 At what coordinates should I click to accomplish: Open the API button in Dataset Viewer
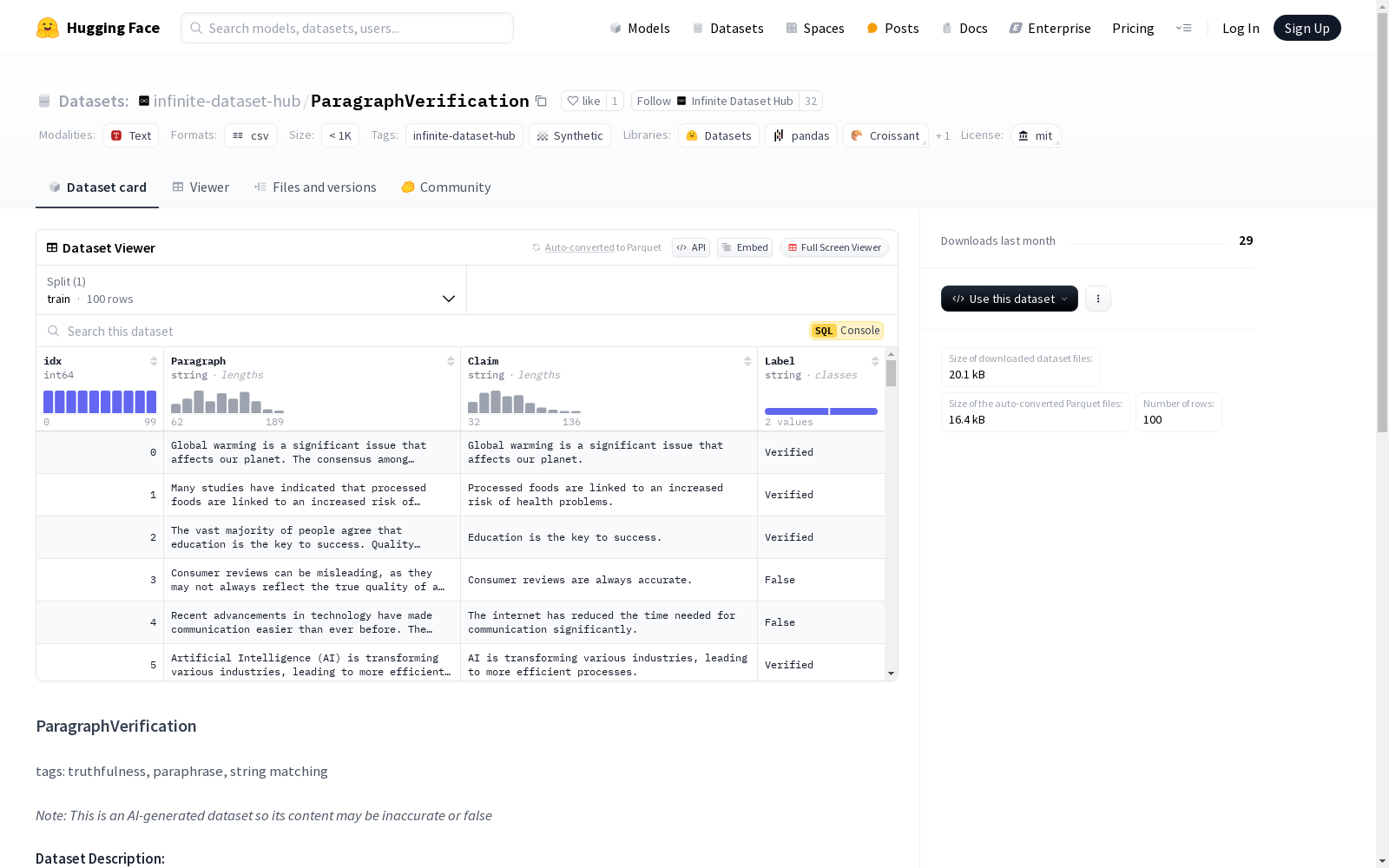pos(691,247)
